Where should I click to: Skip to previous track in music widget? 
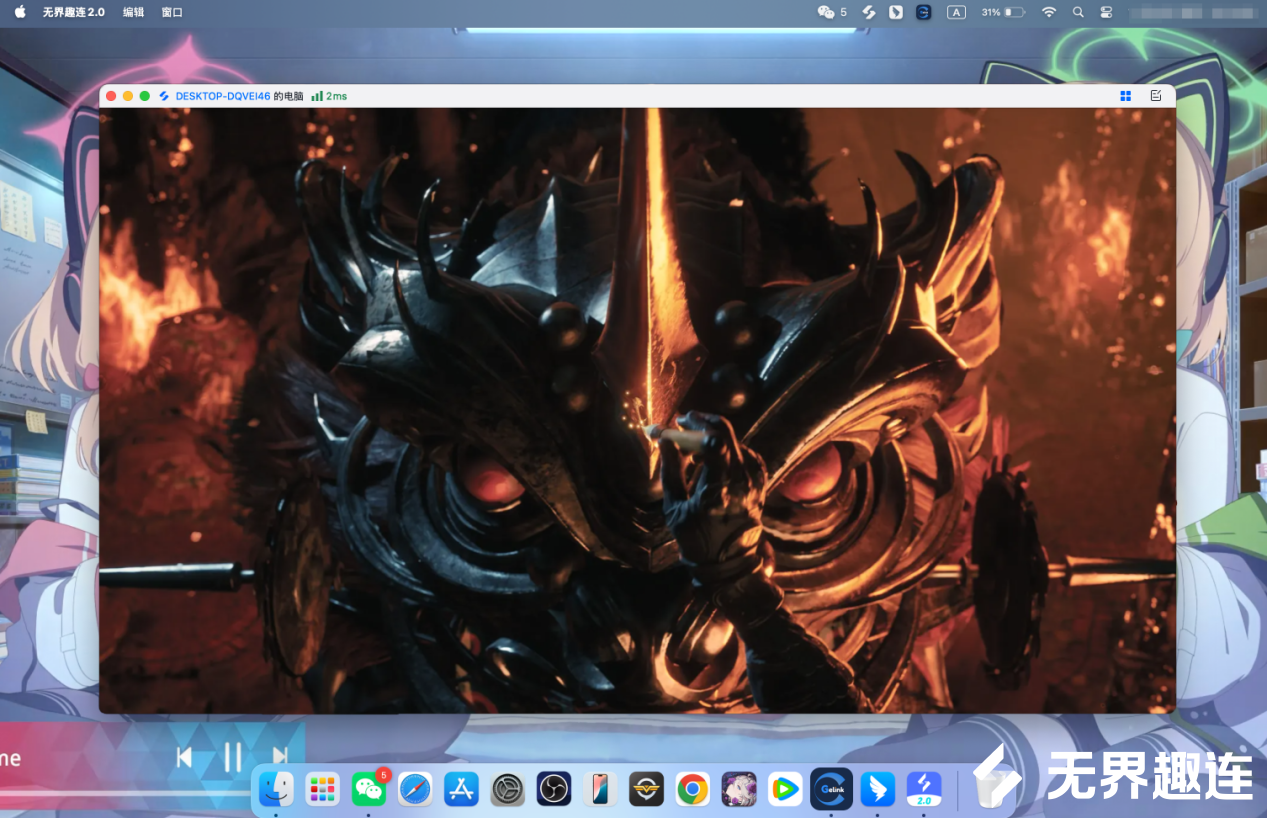click(x=184, y=757)
